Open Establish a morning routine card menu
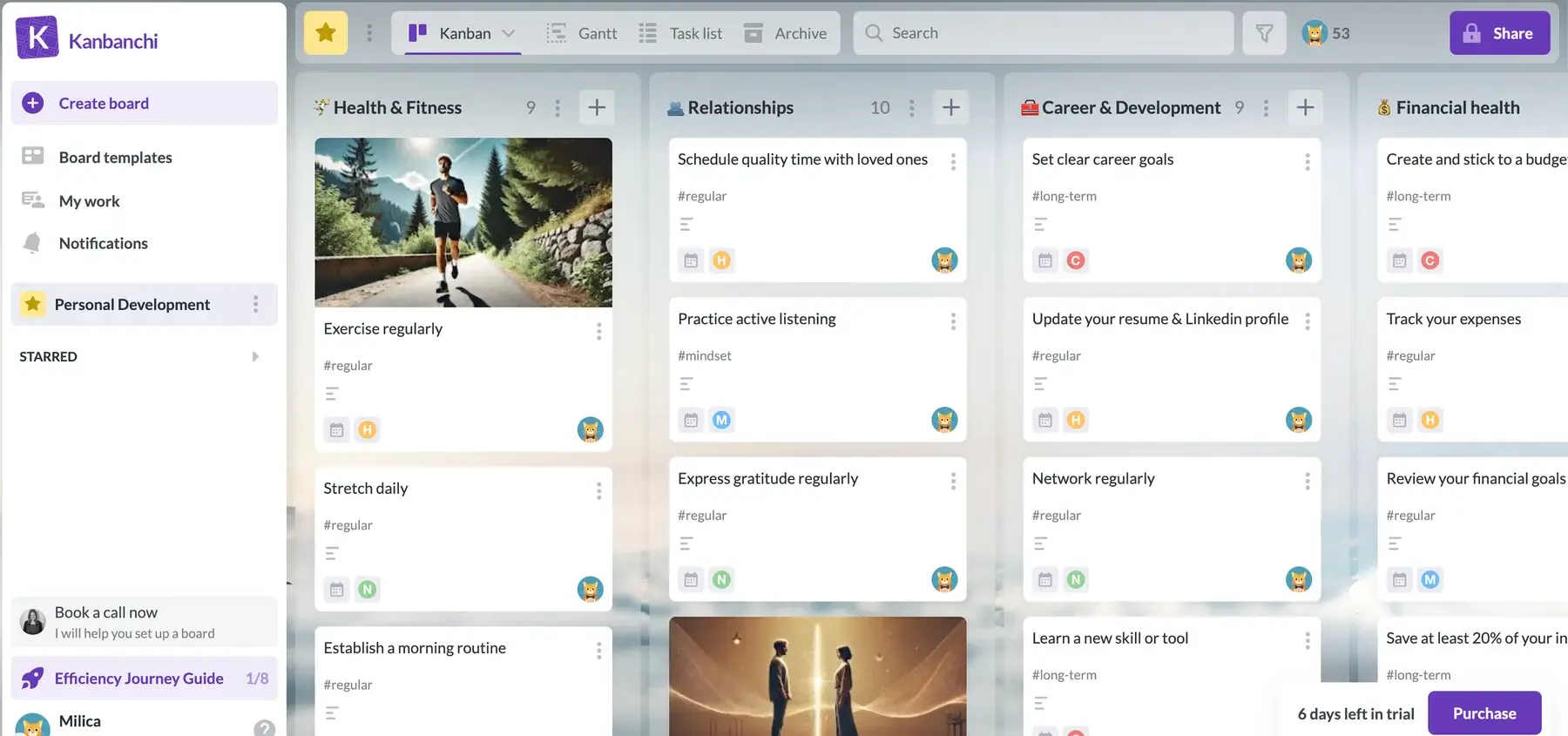This screenshot has width=1568, height=736. coord(598,650)
